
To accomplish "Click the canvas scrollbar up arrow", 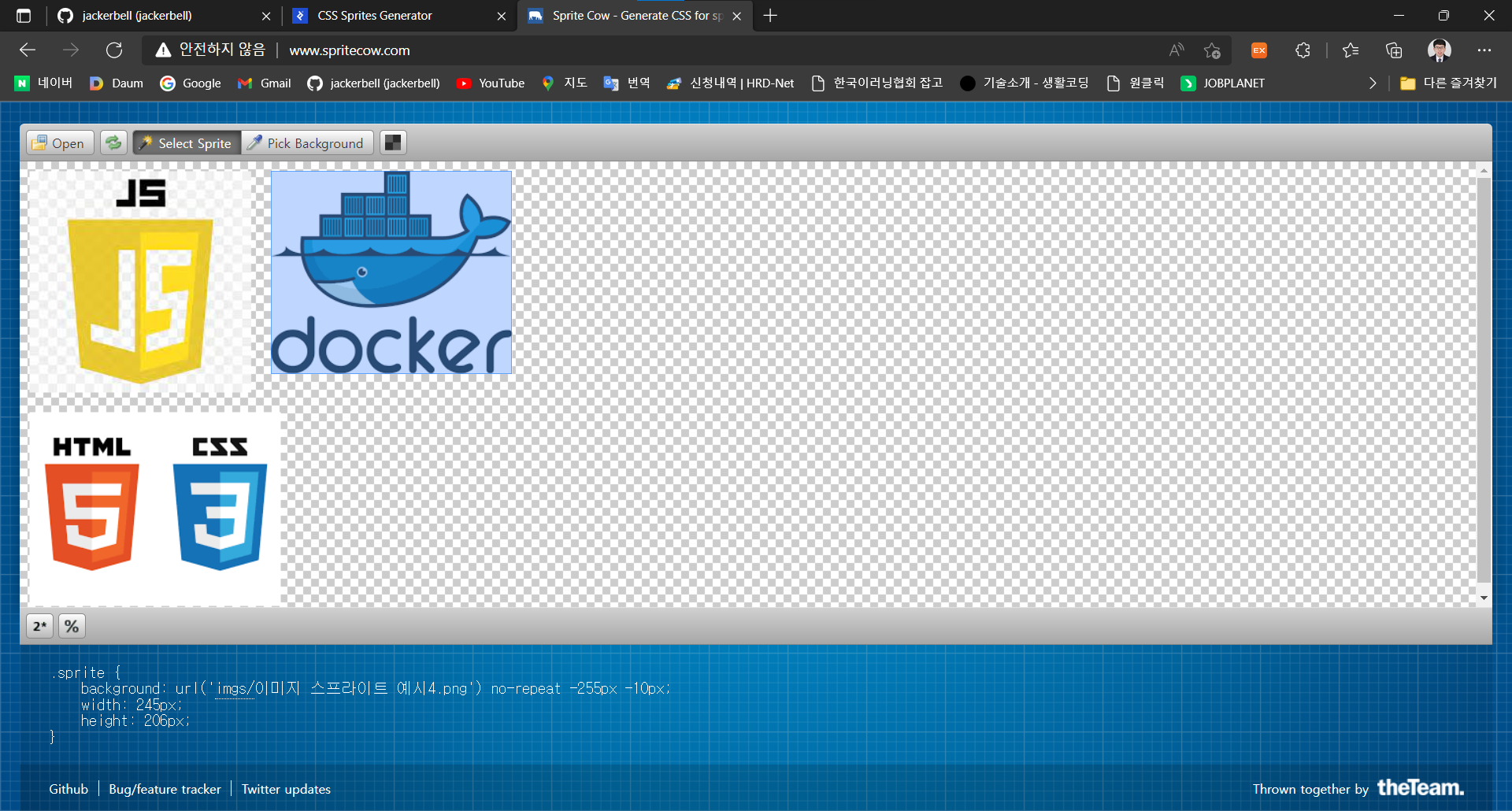I will coord(1484,170).
